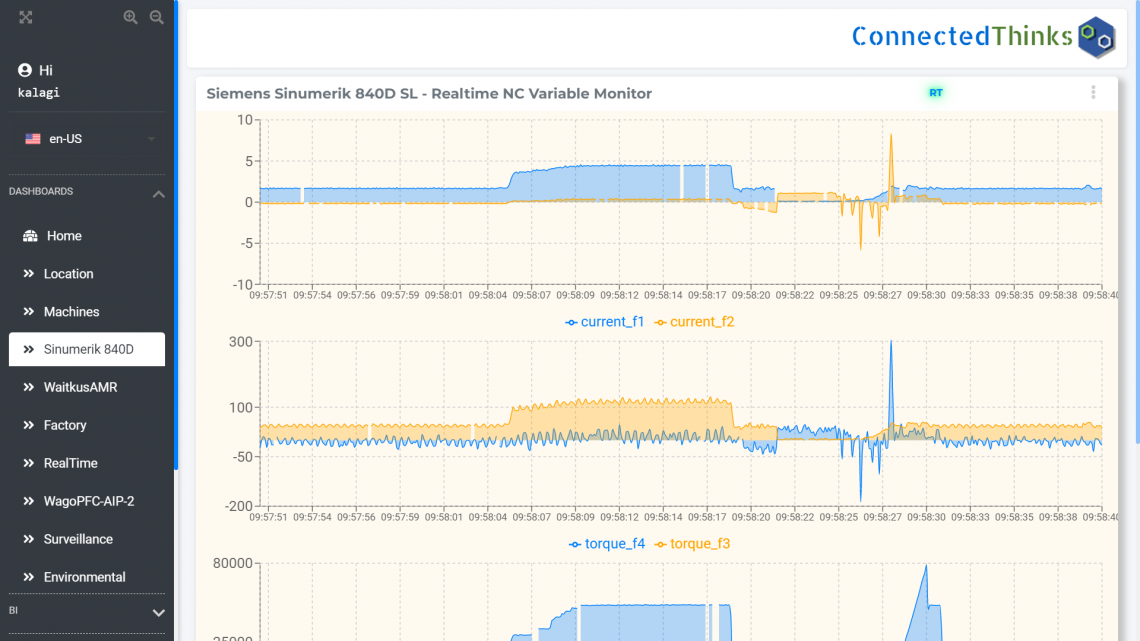The width and height of the screenshot is (1140, 641).
Task: Open the en-US language dropdown
Action: click(90, 139)
